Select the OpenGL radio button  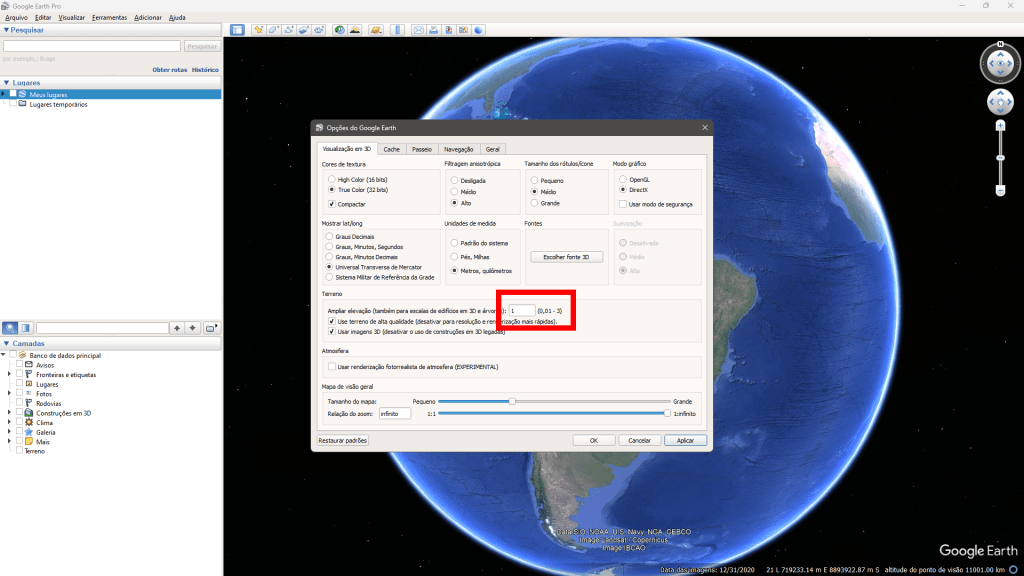[622, 179]
